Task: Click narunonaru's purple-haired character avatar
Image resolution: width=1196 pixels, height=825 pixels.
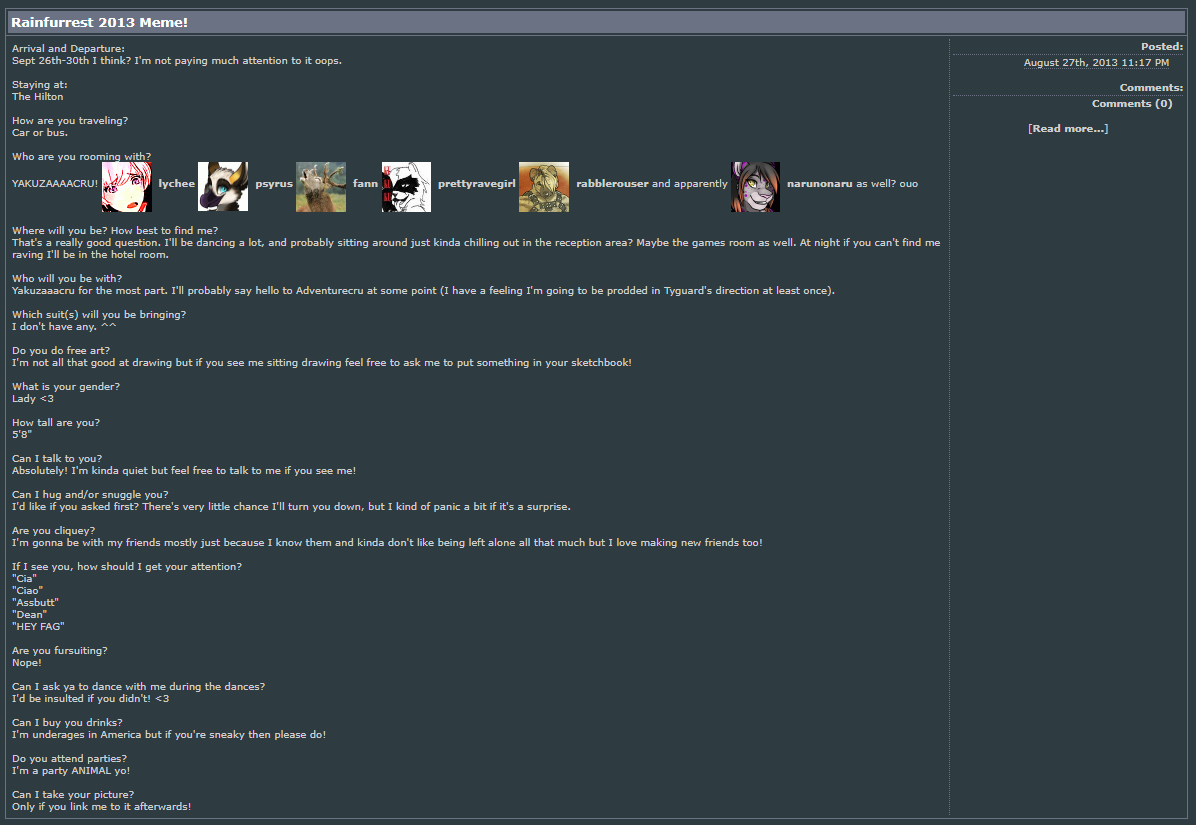Action: click(755, 187)
